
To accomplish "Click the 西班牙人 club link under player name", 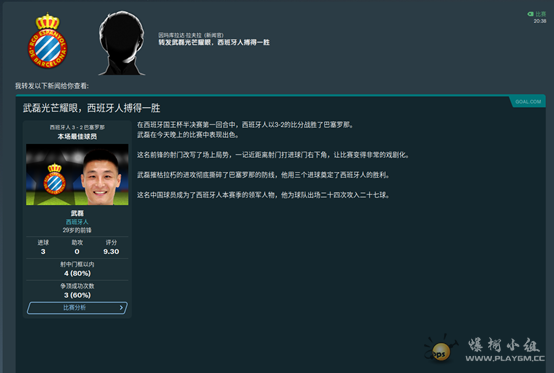I will (77, 222).
